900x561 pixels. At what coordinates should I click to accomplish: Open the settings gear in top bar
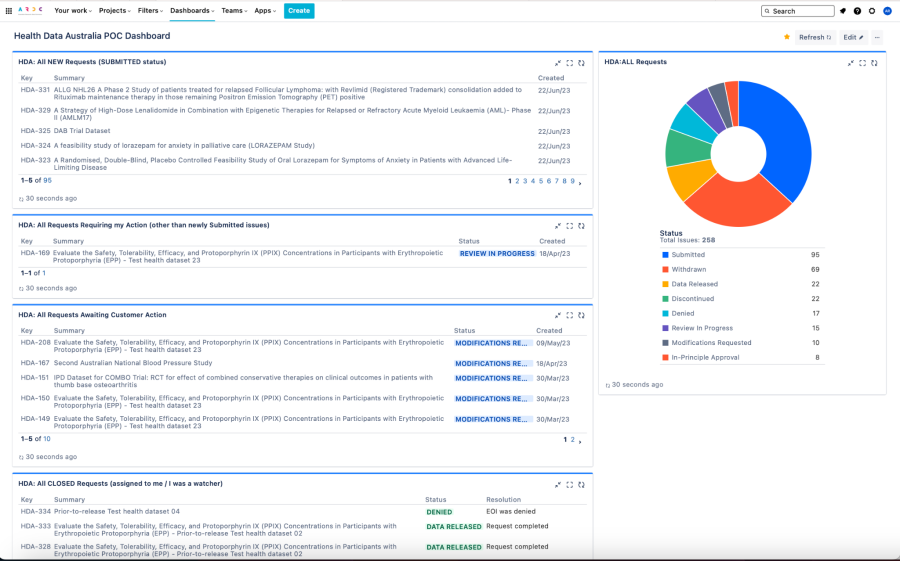tap(872, 11)
